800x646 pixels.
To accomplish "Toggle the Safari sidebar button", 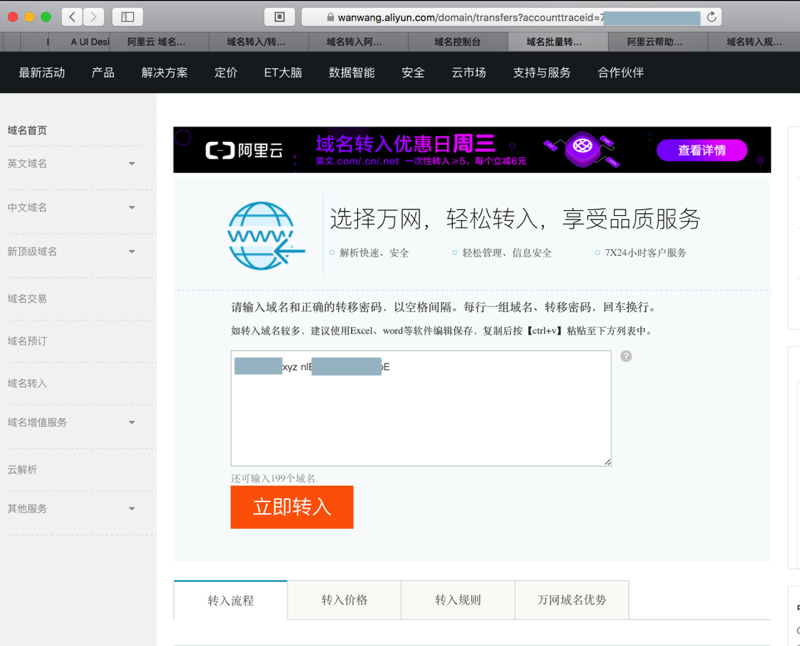I will click(x=127, y=17).
